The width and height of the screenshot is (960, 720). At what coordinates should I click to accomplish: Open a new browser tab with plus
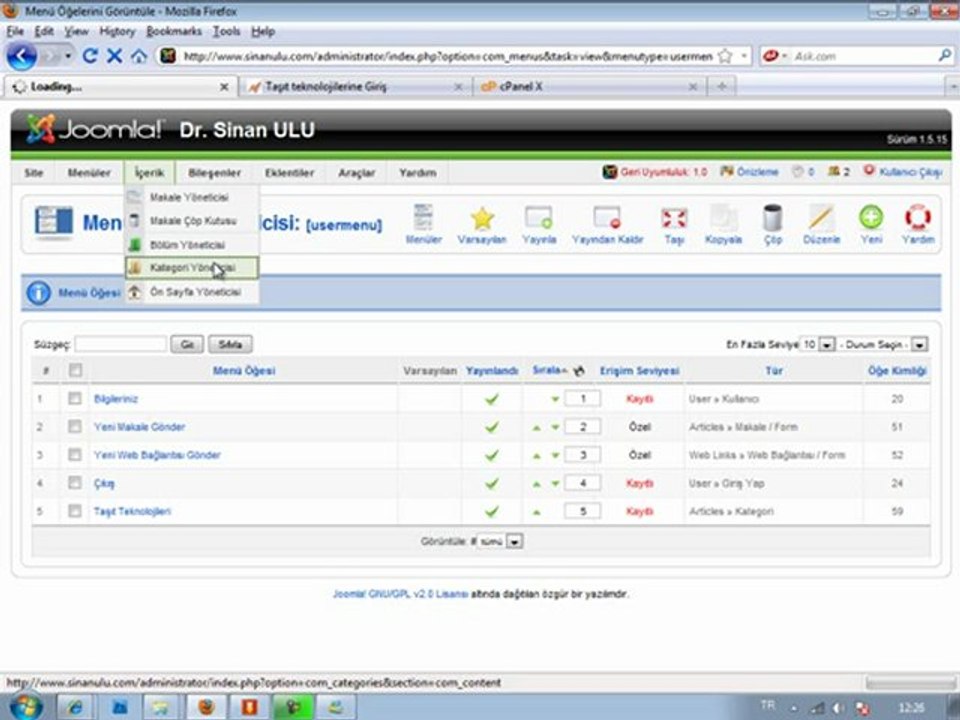[722, 87]
